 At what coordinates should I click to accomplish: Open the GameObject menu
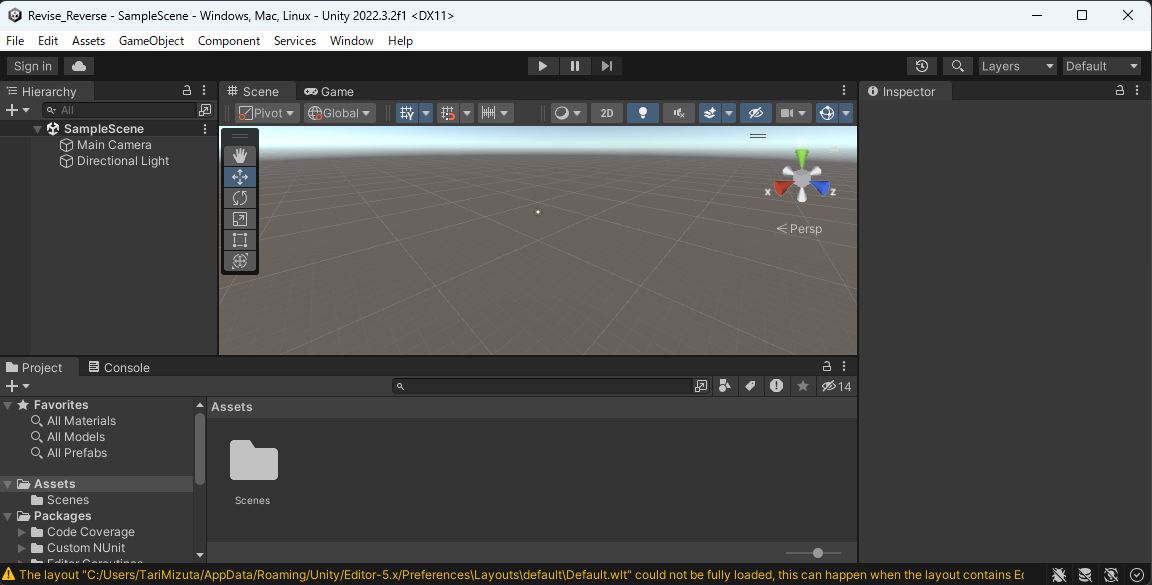click(x=151, y=41)
